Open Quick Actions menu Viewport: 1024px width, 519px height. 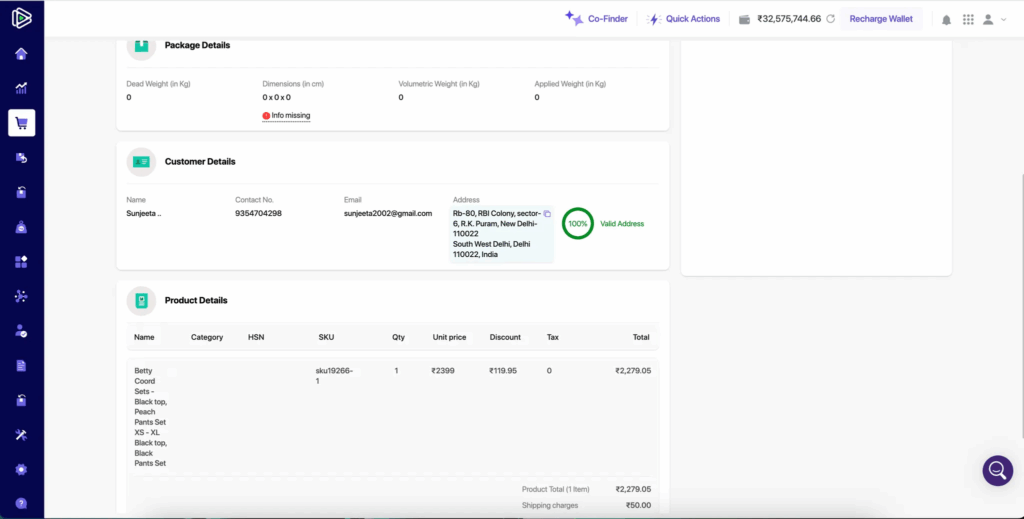[x=684, y=19]
